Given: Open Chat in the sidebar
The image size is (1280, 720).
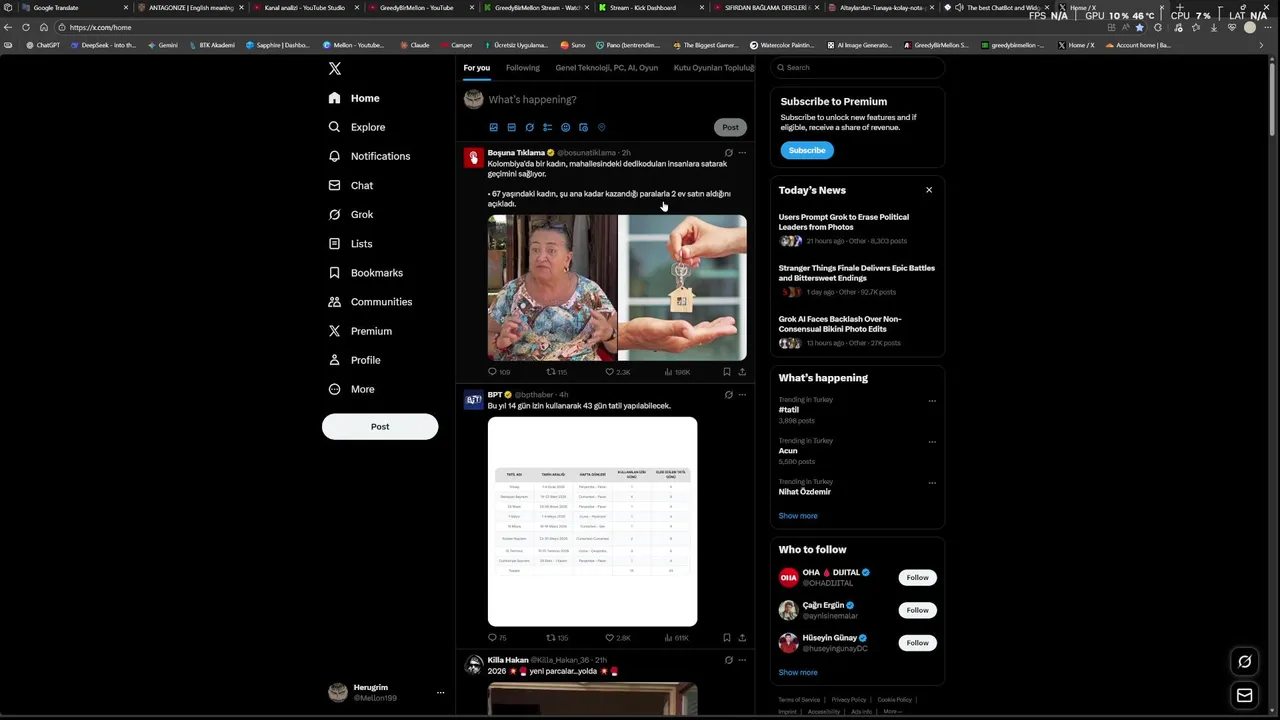Looking at the screenshot, I should tap(351, 185).
